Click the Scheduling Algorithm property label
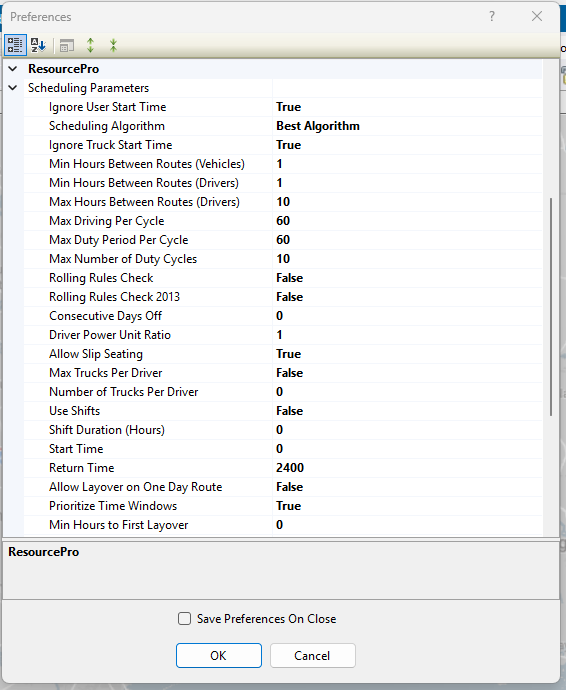Image resolution: width=566 pixels, height=690 pixels. [x=107, y=126]
